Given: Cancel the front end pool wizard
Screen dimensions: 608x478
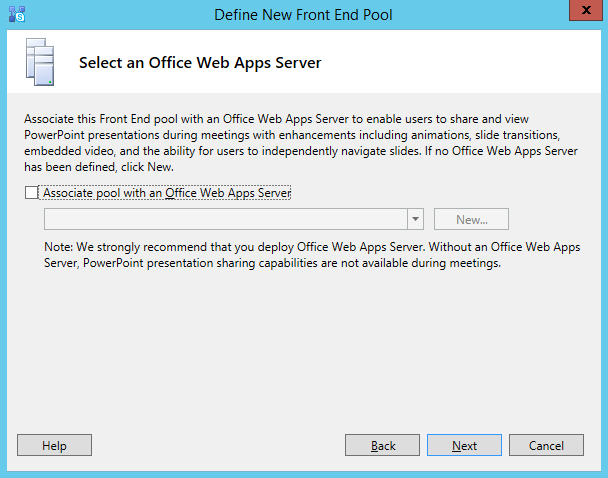Looking at the screenshot, I should point(546,446).
